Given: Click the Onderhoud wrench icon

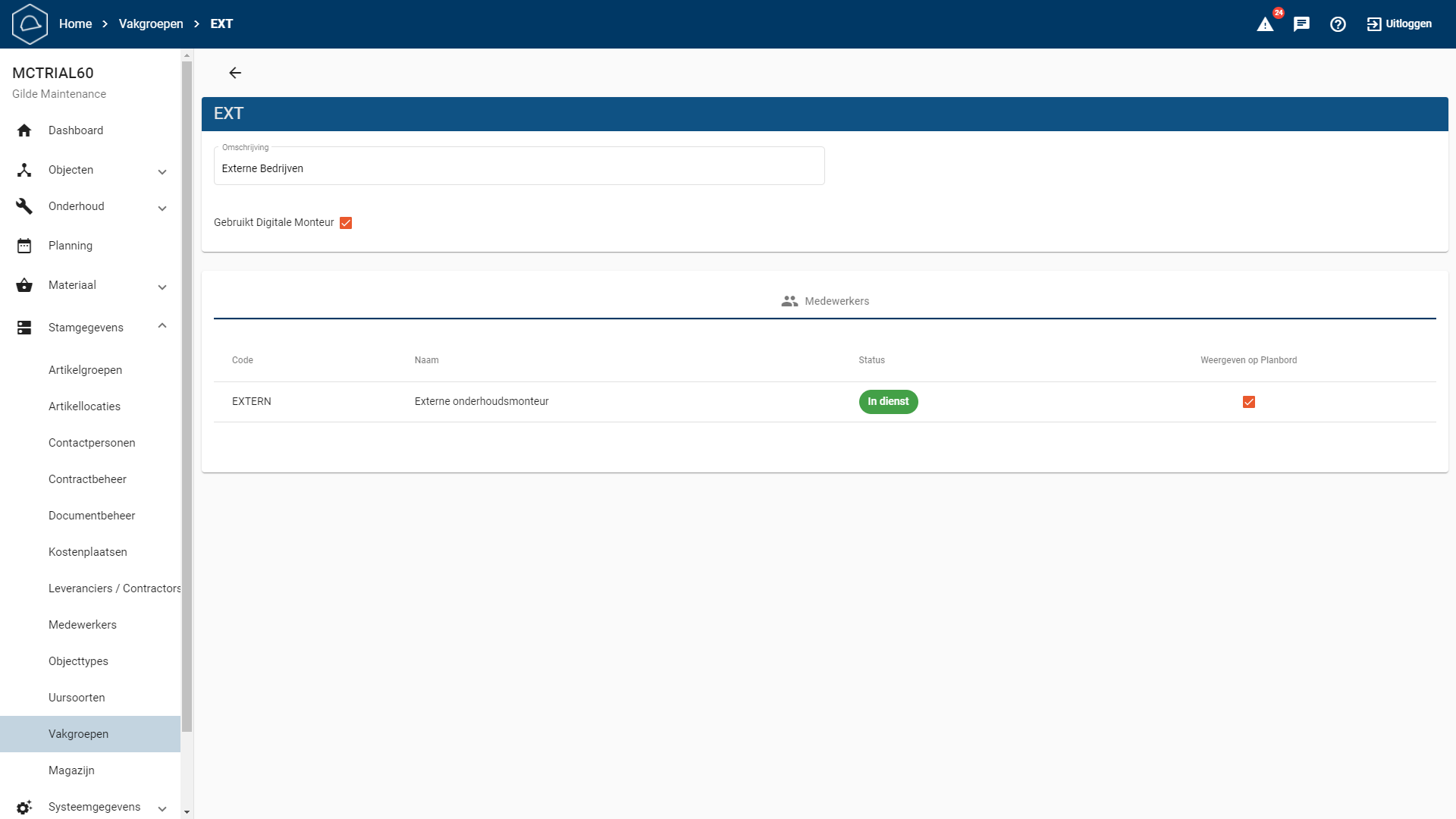Looking at the screenshot, I should (x=24, y=206).
